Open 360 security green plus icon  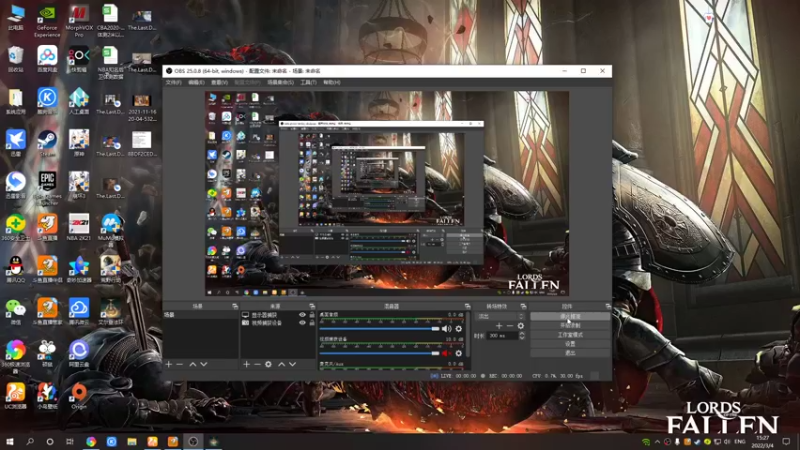16,227
